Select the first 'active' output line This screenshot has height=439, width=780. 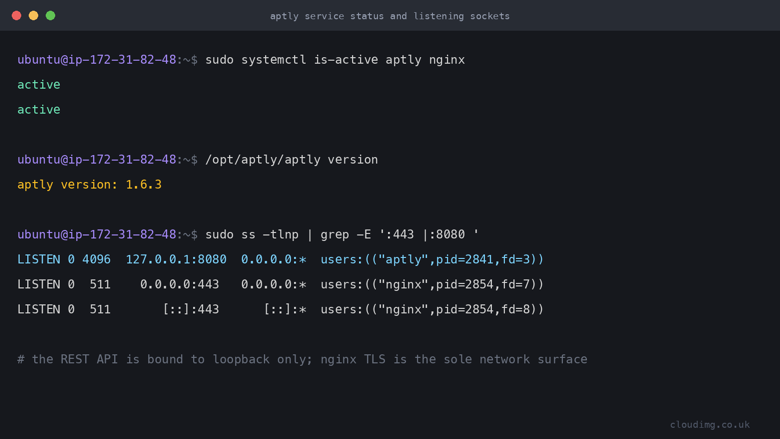click(39, 85)
